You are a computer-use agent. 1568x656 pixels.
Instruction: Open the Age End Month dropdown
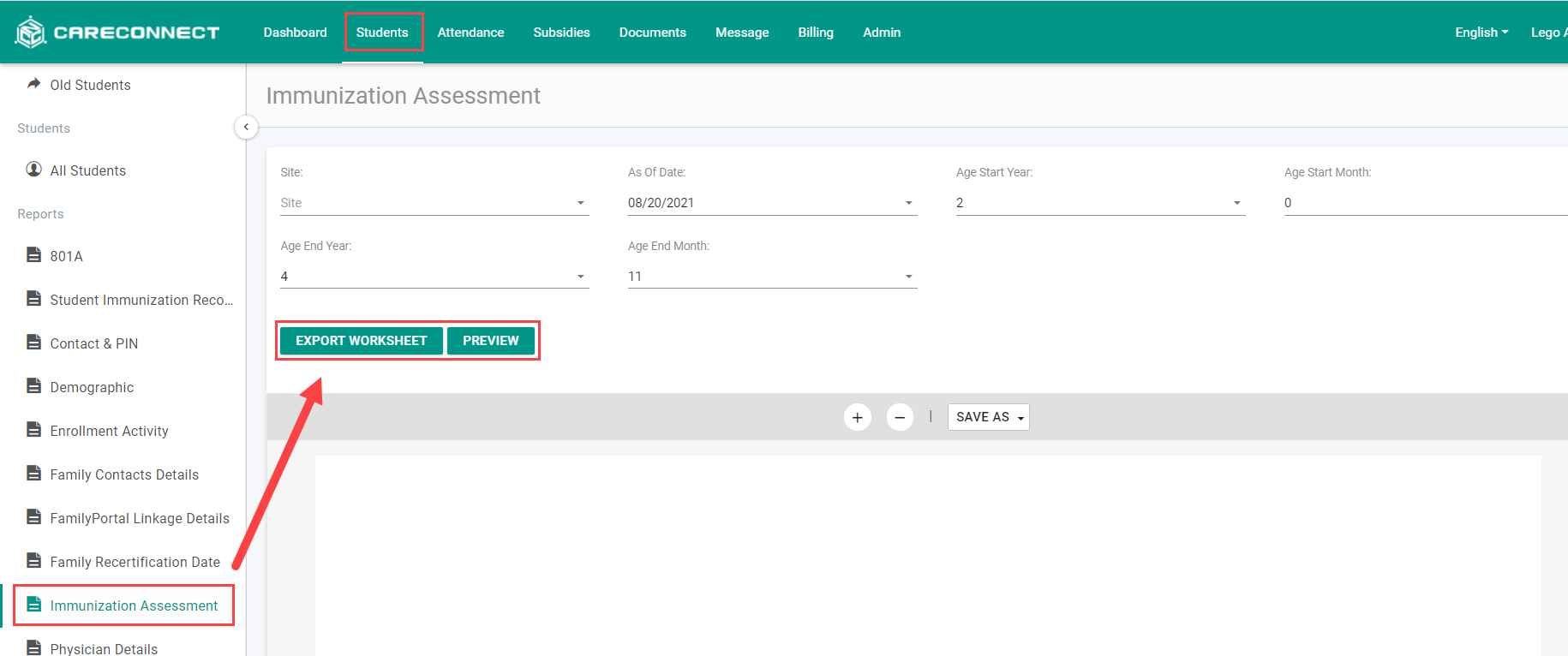(772, 277)
